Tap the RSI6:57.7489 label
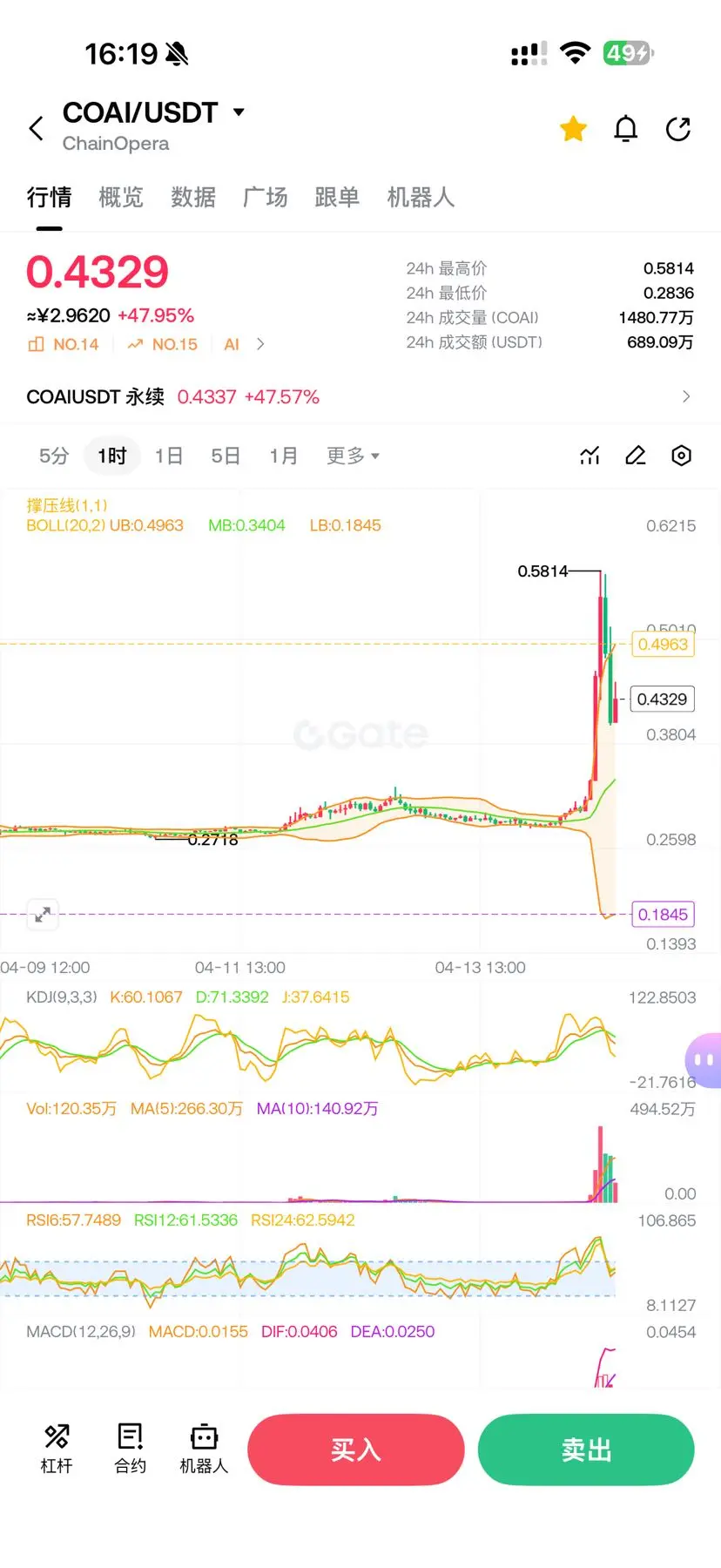Screen dimensions: 721x1568 coord(73,1220)
